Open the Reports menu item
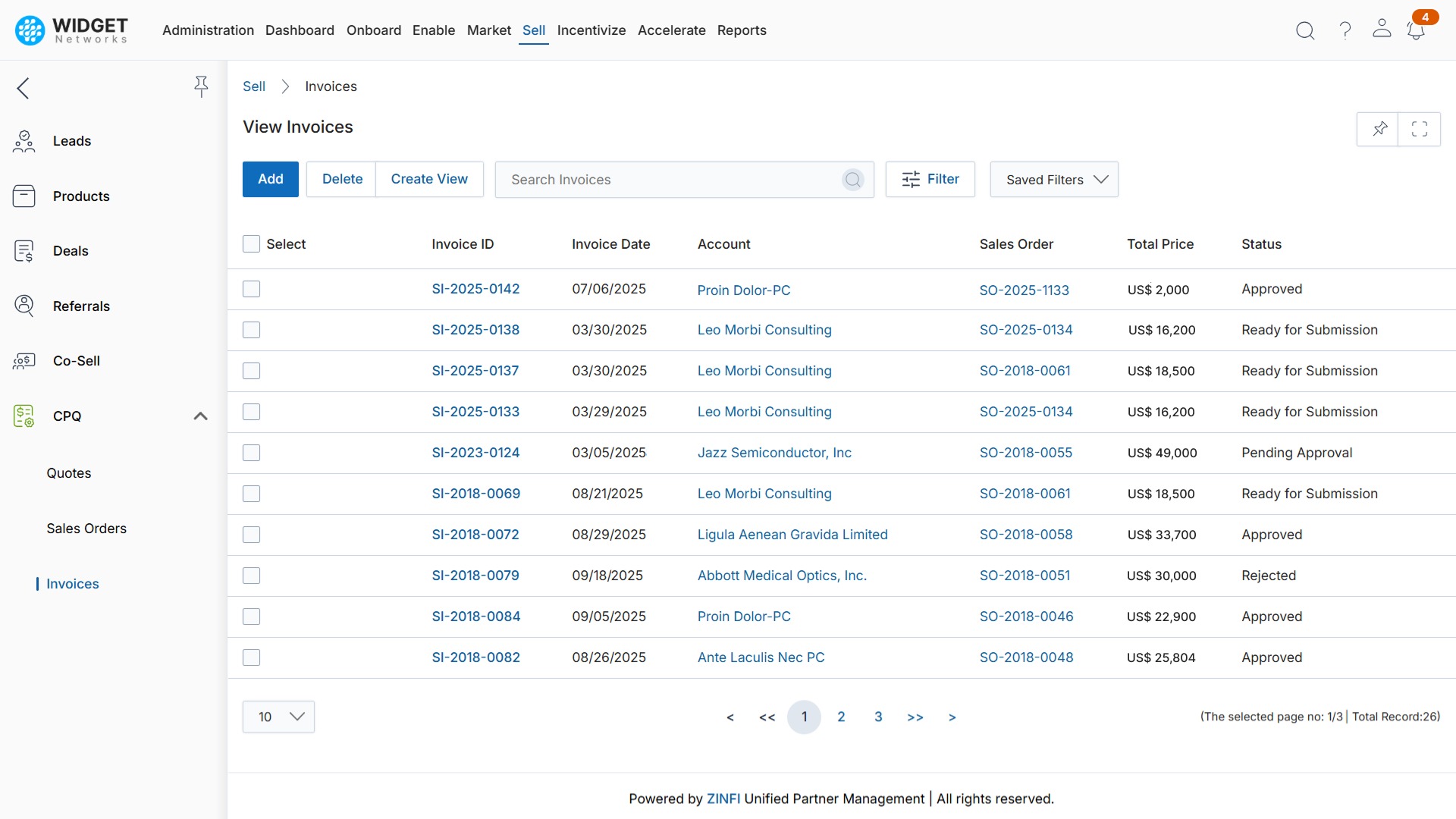The height and width of the screenshot is (819, 1456). (x=742, y=30)
